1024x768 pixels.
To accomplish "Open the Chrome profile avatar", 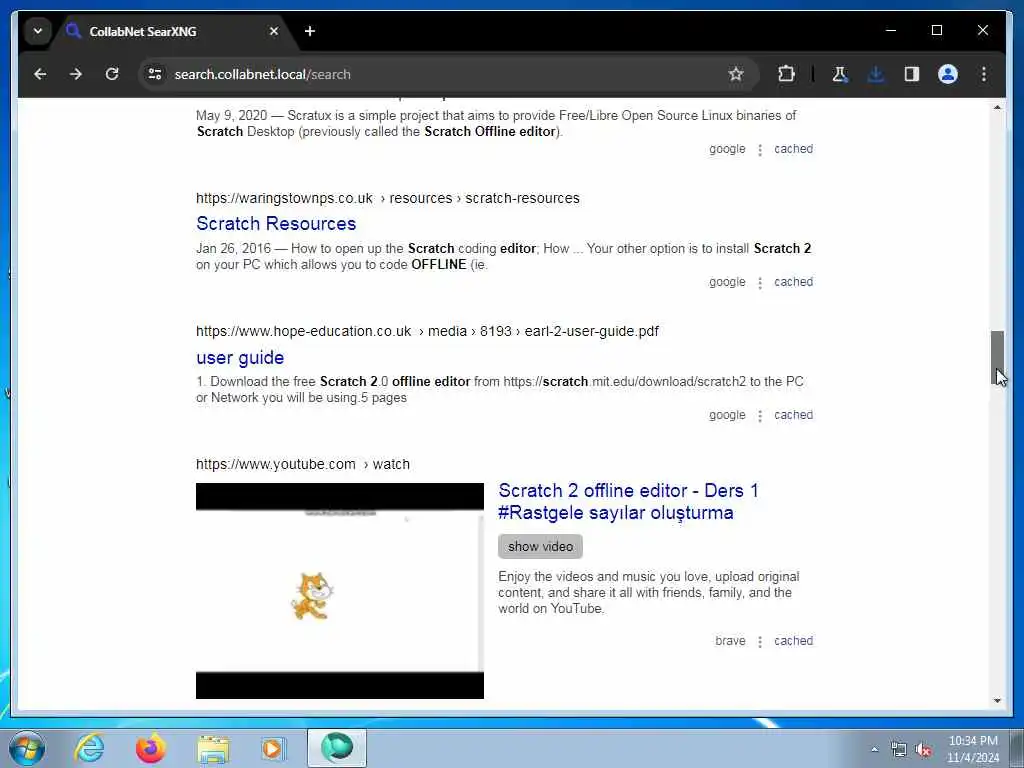I will click(948, 74).
